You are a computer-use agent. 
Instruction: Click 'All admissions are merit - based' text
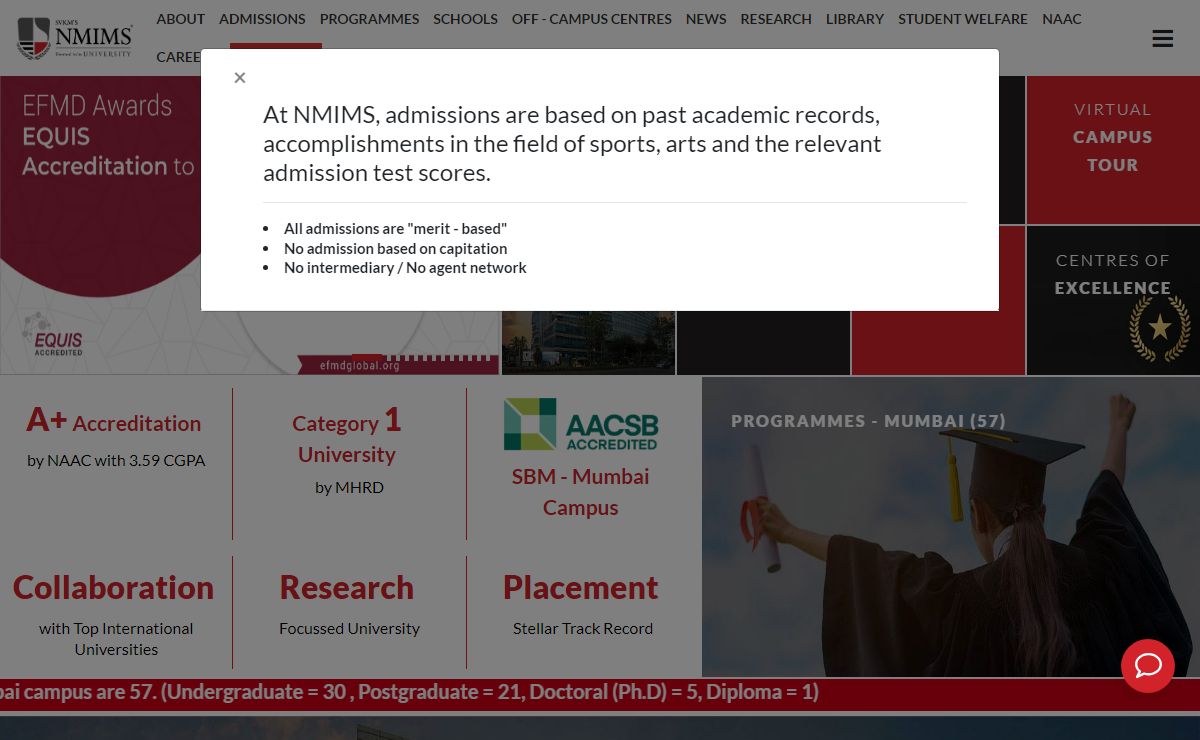[x=395, y=229]
